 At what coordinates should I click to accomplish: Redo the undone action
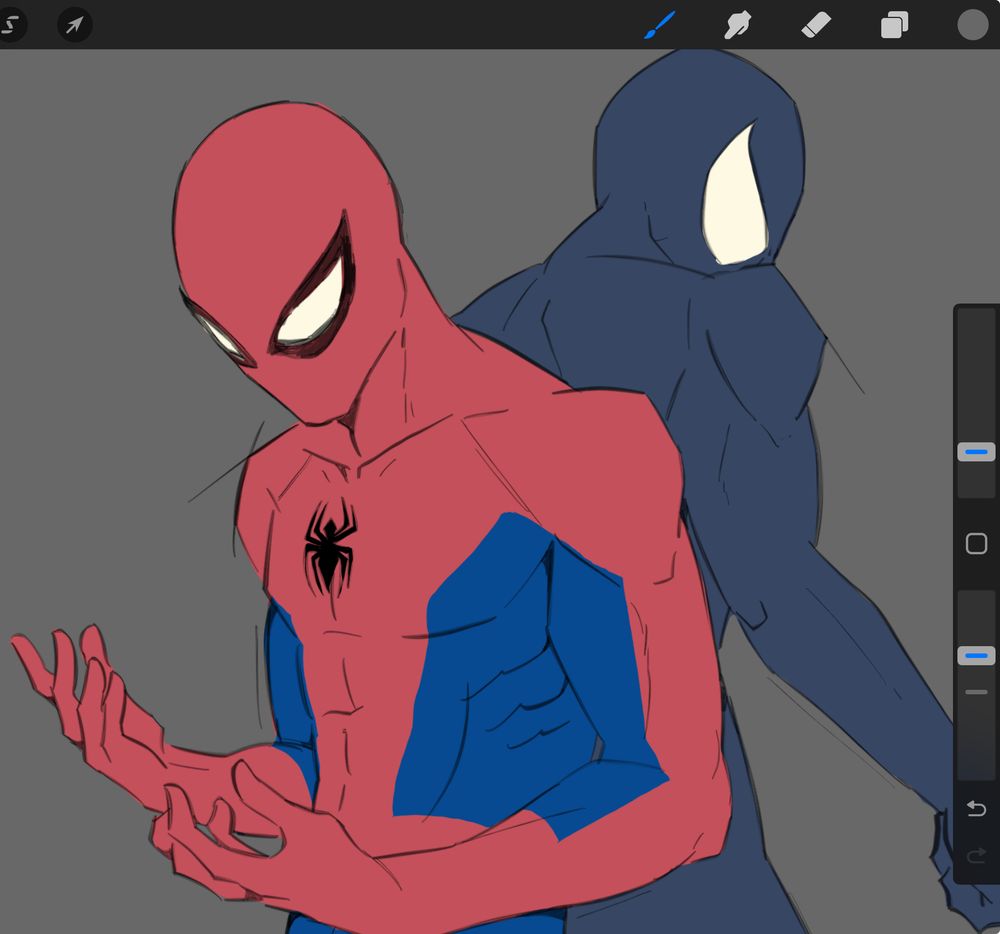point(976,855)
